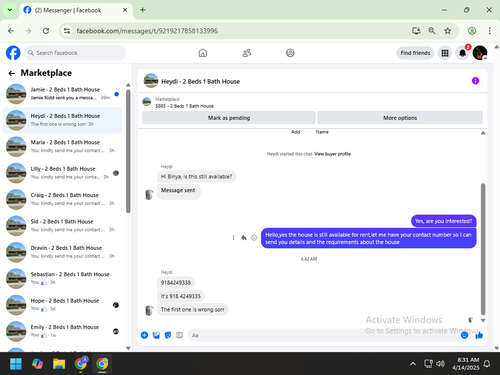500x375 pixels.
Task: Open Sebastian - 2 Beds 1 Bath House chat
Action: pyautogui.click(x=62, y=278)
